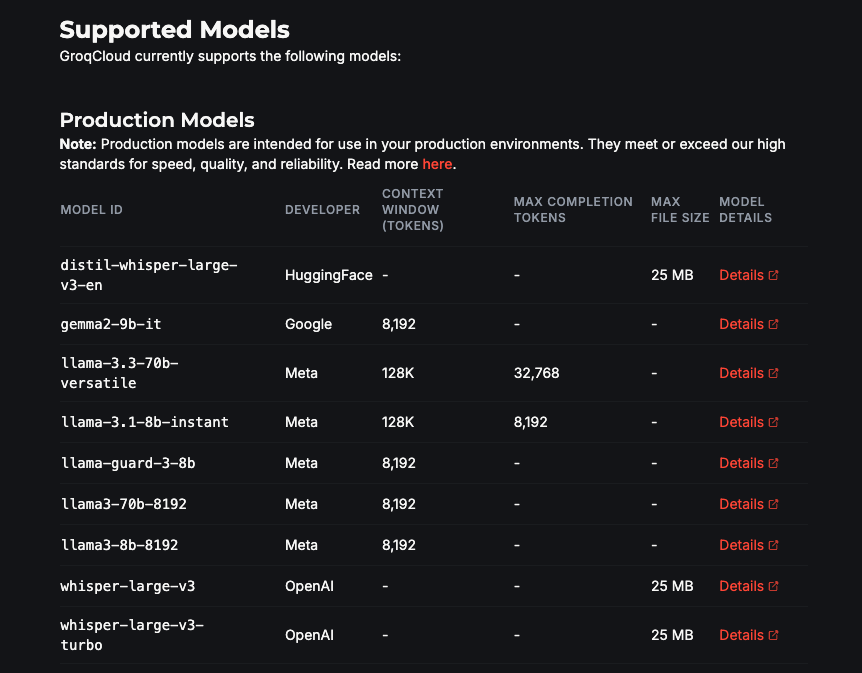Open Details link for llama-guard-3-8b
The width and height of the screenshot is (862, 673).
[749, 463]
